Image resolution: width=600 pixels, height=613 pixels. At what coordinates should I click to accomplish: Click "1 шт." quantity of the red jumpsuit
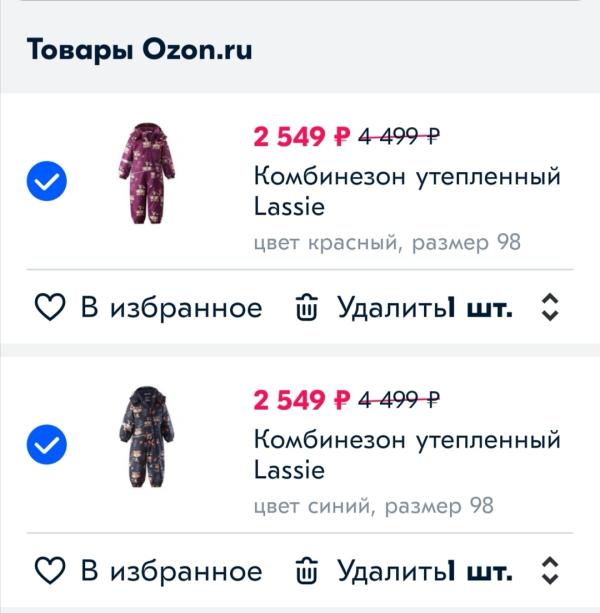click(481, 308)
